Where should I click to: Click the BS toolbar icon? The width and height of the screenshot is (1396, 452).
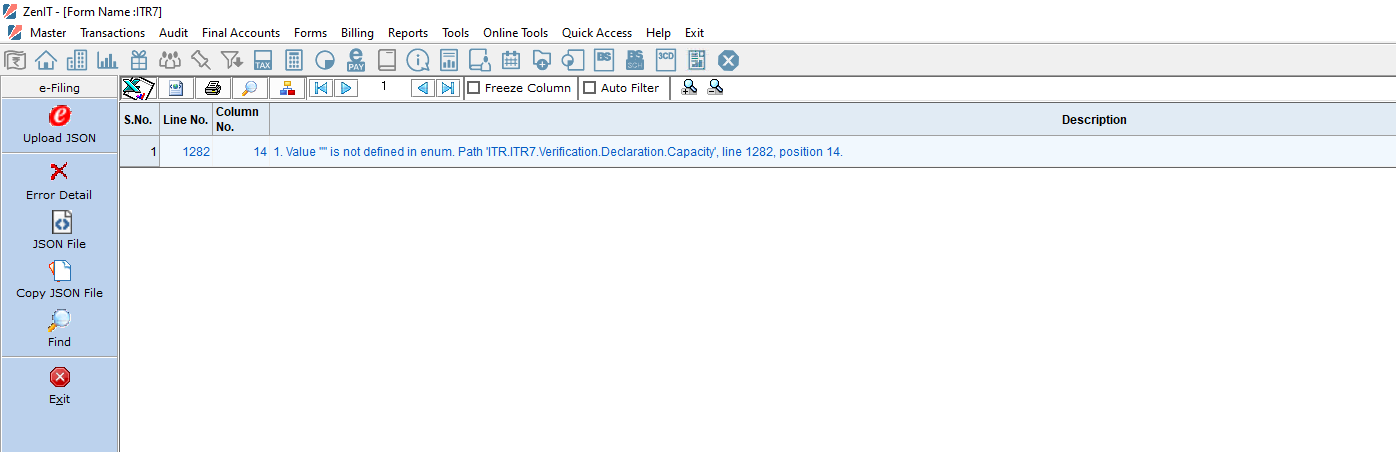(x=604, y=61)
